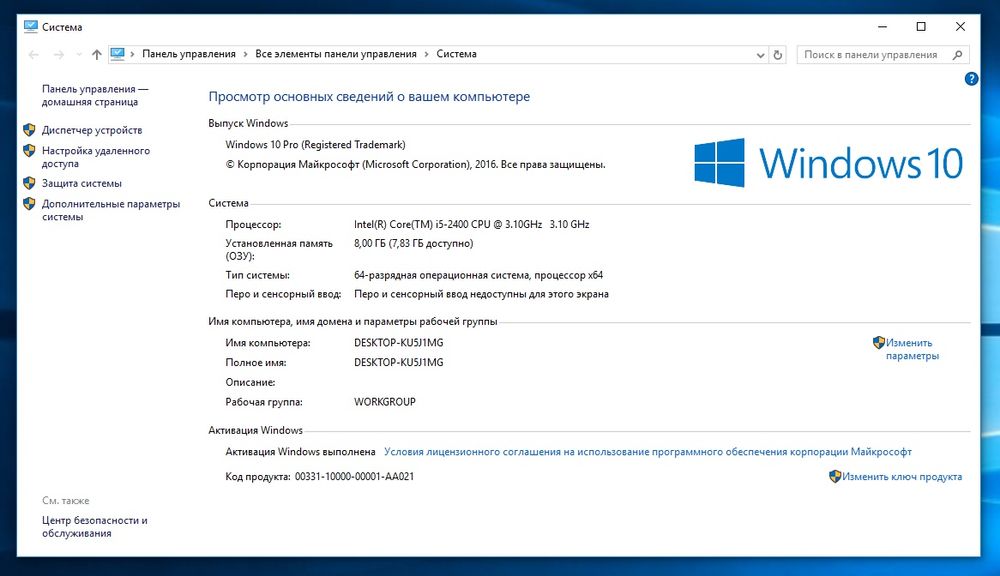The height and width of the screenshot is (576, 1000).
Task: Click the search magnifier icon
Action: click(957, 55)
